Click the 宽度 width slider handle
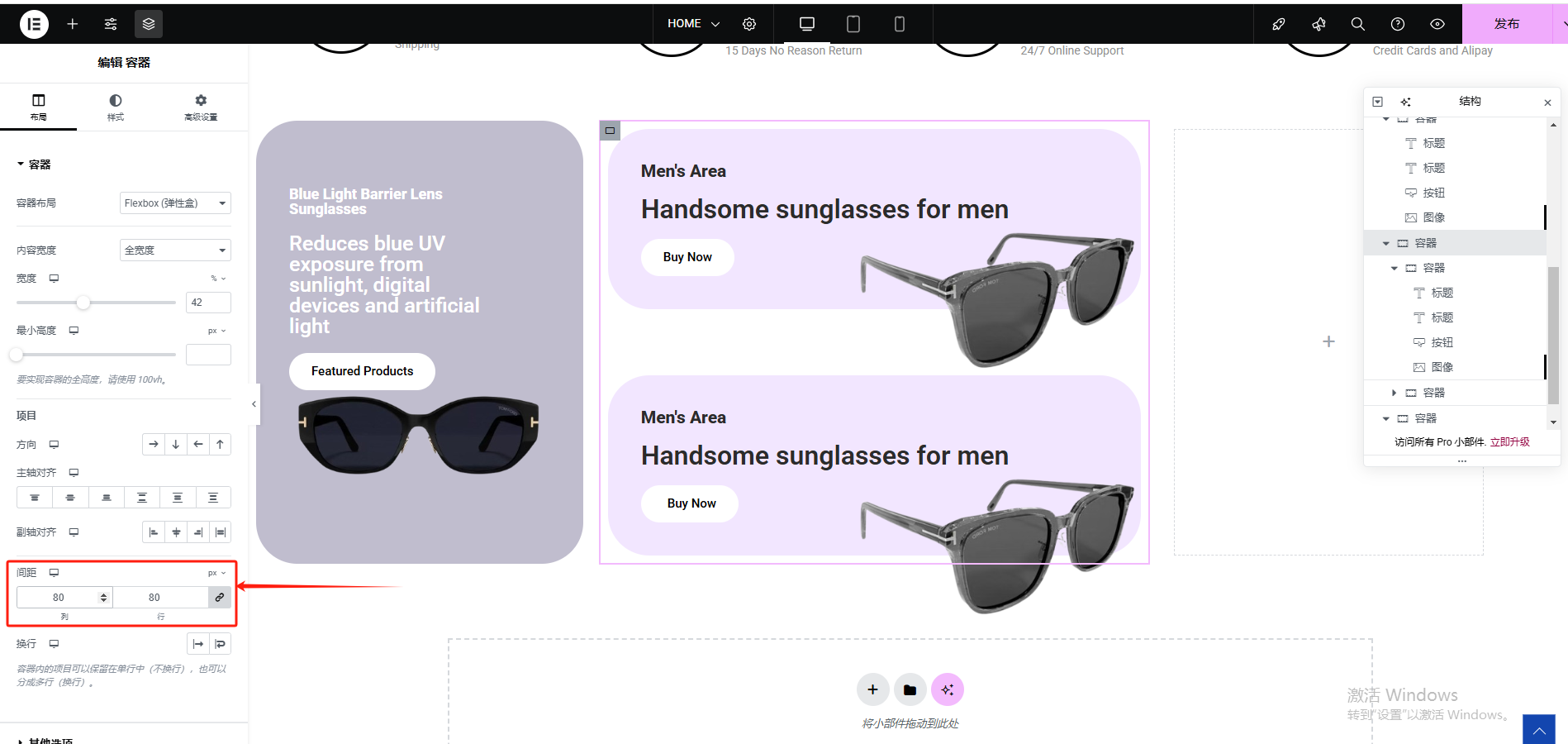Viewport: 1568px width, 744px height. [83, 303]
